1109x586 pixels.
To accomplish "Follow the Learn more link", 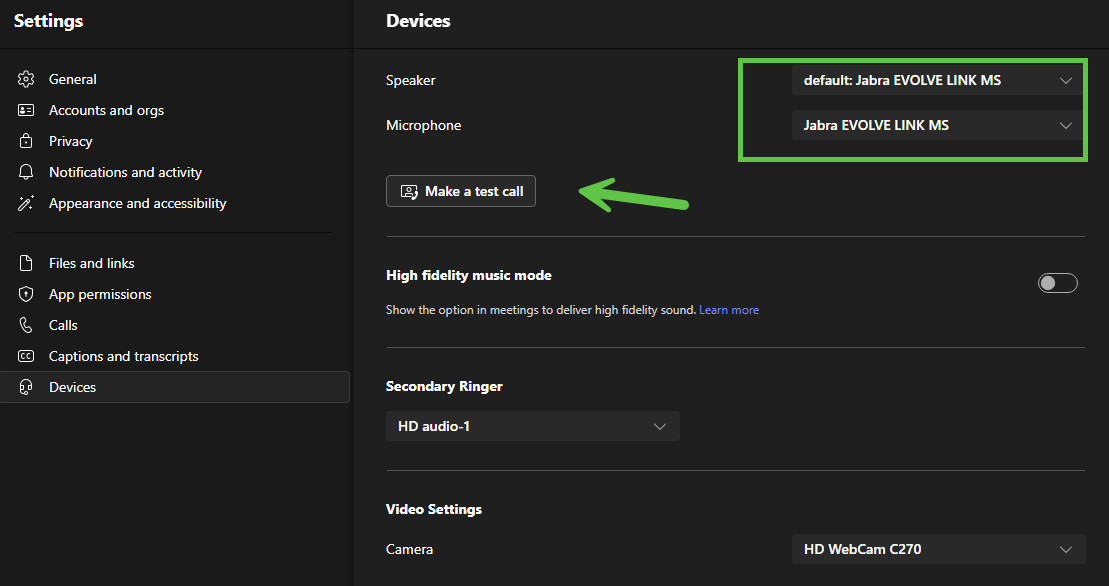I will pyautogui.click(x=728, y=310).
